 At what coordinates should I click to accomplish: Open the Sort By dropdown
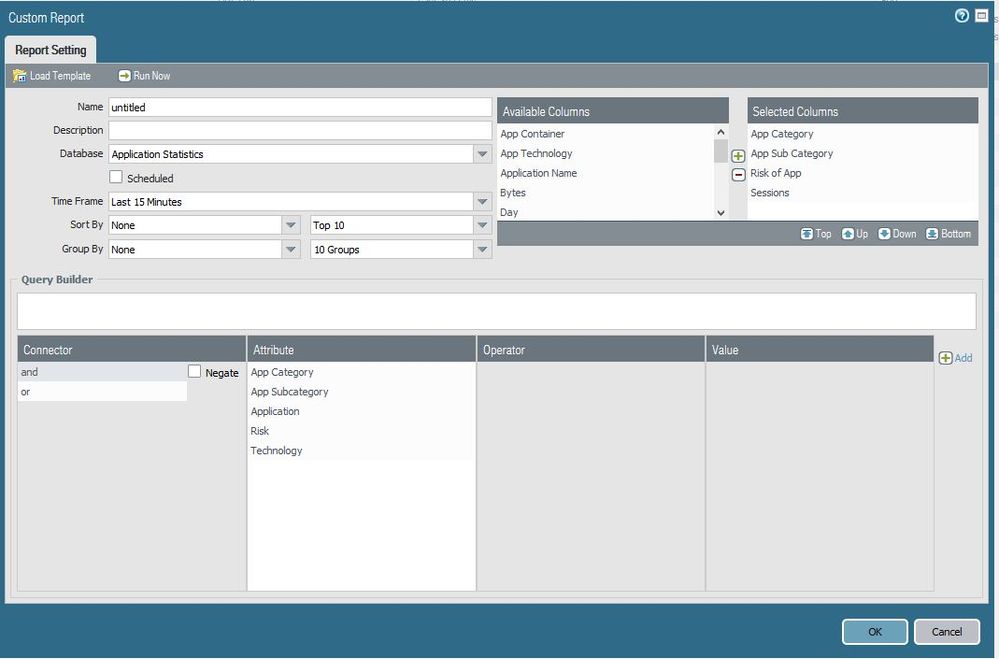pyautogui.click(x=291, y=226)
